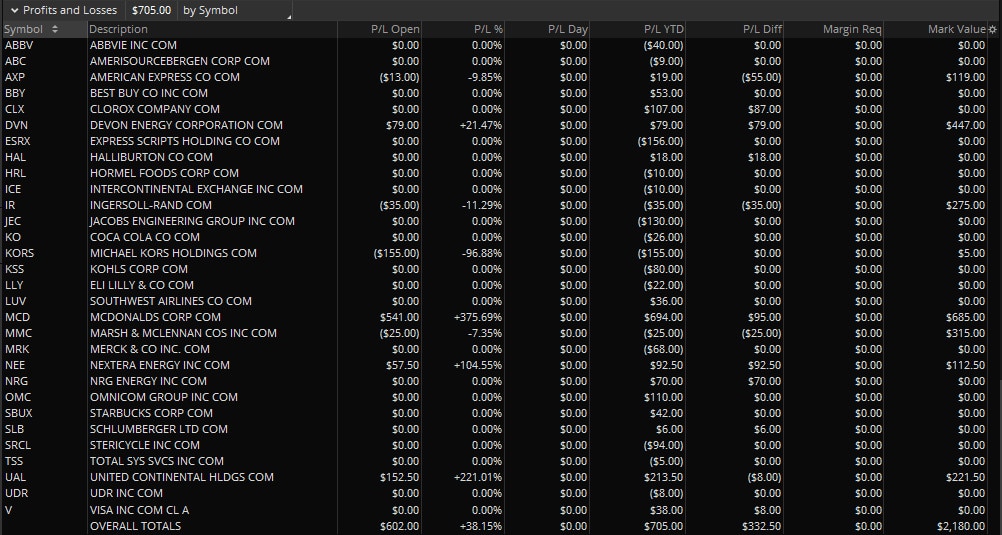
Task: Select EXPRESS SCRIPTS HOLDING CO COM row
Action: (501, 141)
